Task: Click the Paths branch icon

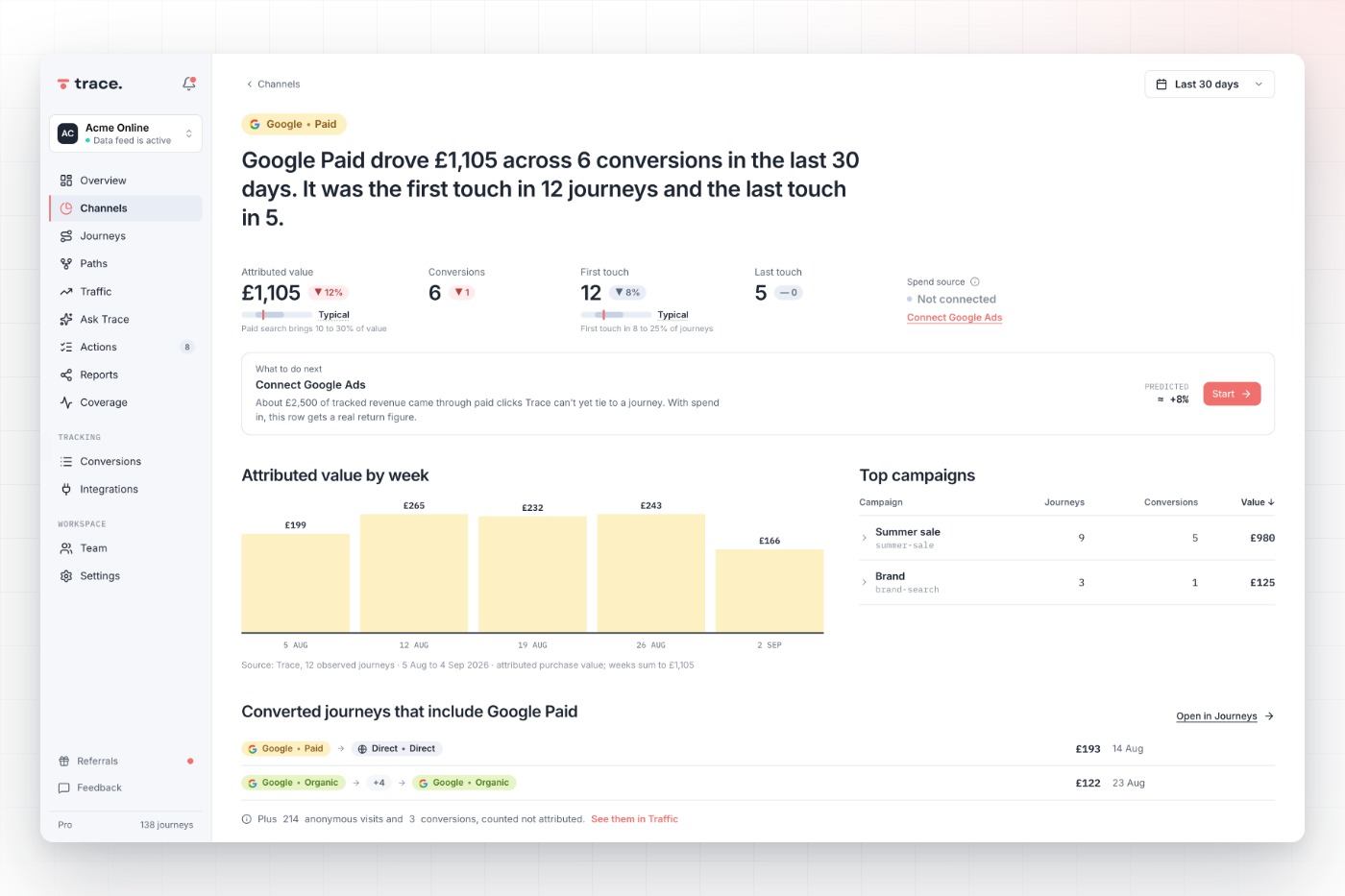Action: coord(66,264)
